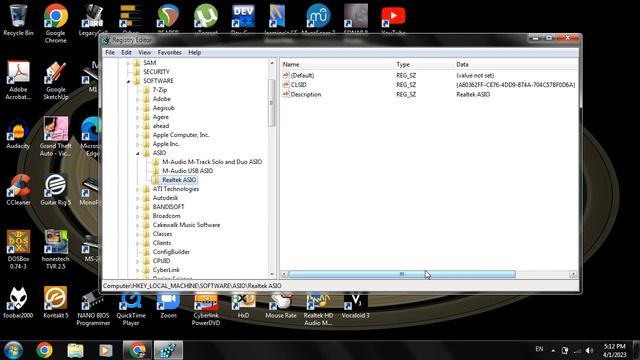Viewport: 640px width, 360px height.
Task: Launch CCleaner desktop shortcut
Action: click(x=18, y=189)
